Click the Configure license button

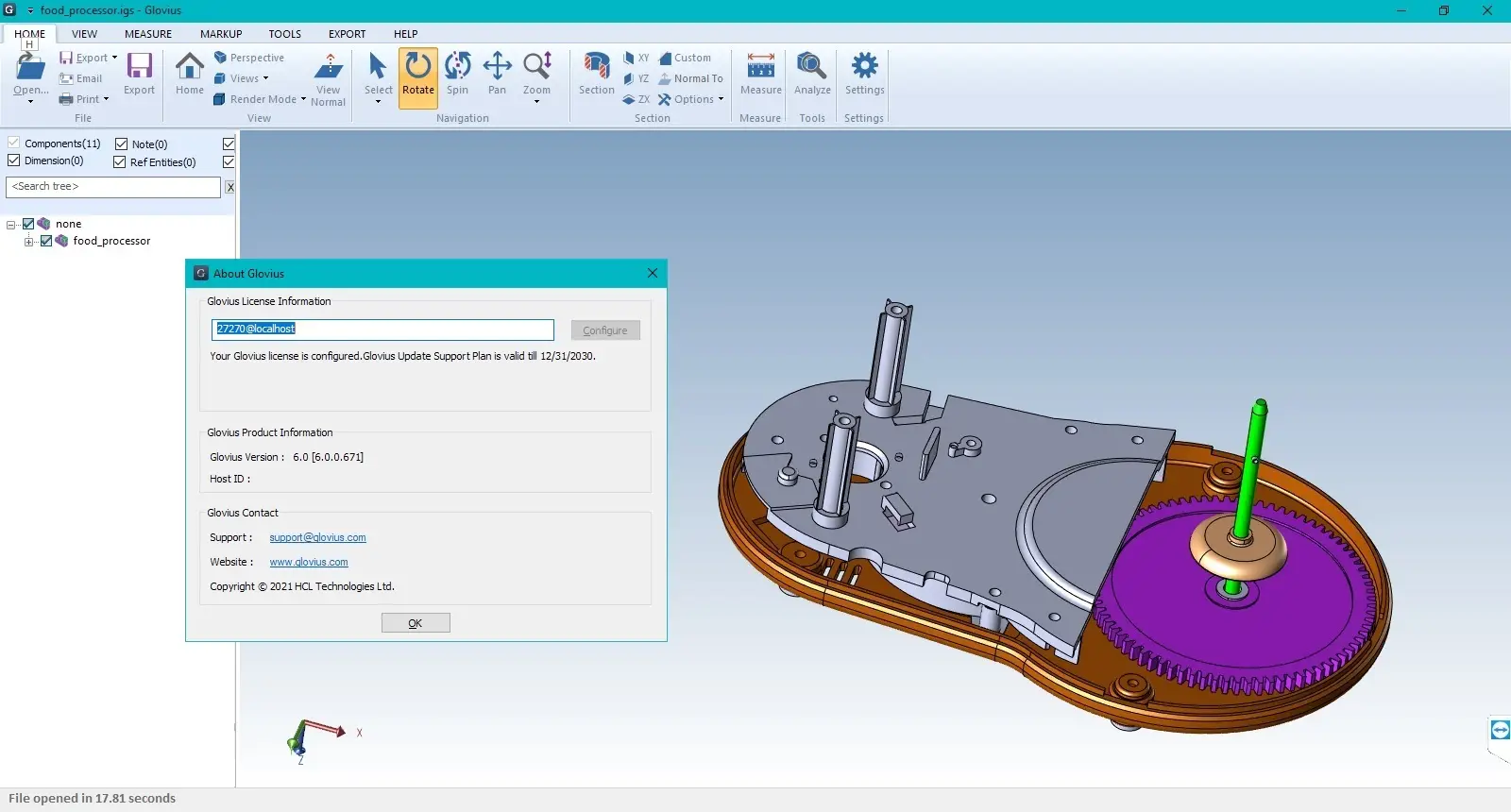click(x=605, y=330)
